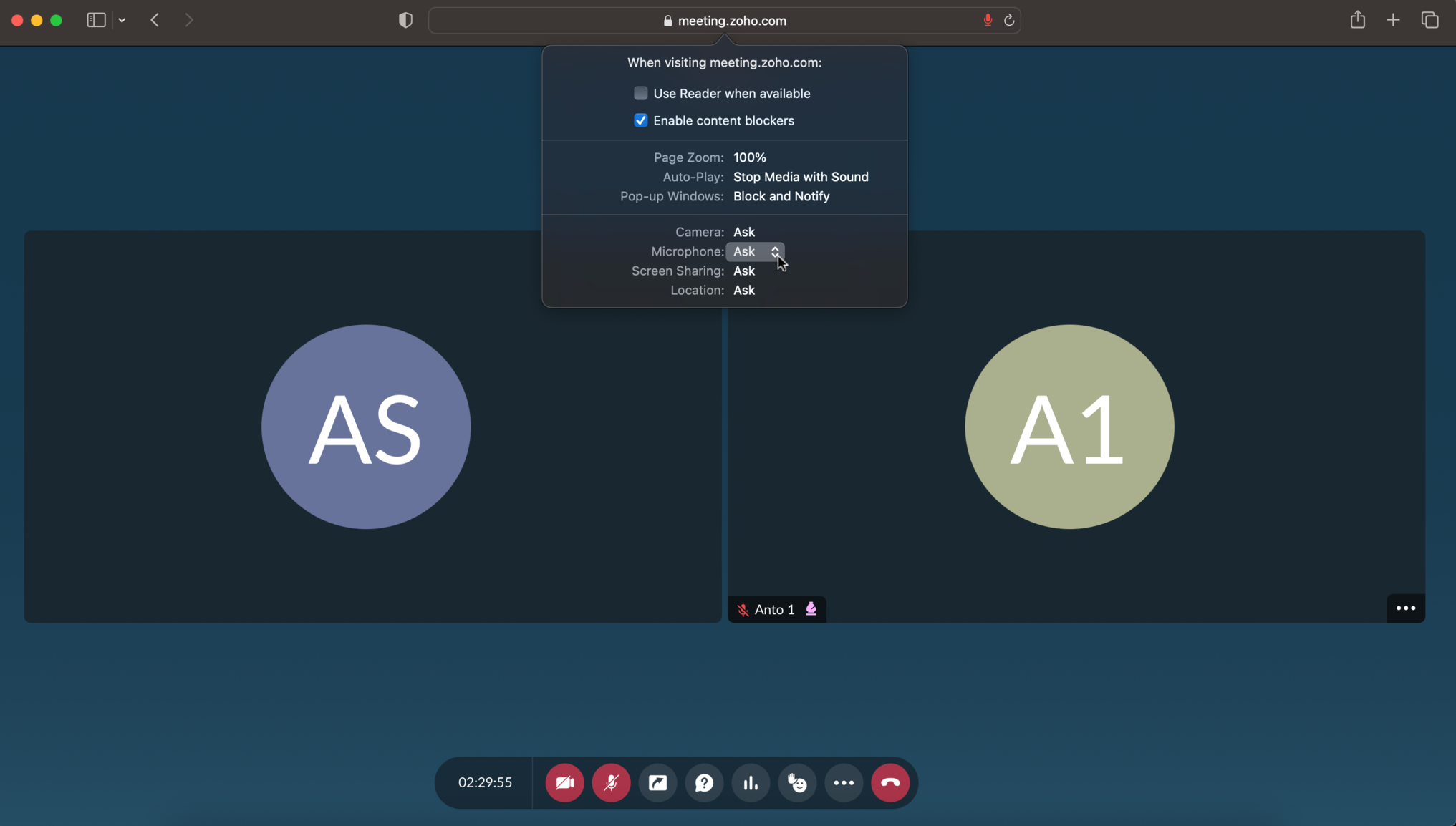Click the share screen icon

pyautogui.click(x=657, y=782)
